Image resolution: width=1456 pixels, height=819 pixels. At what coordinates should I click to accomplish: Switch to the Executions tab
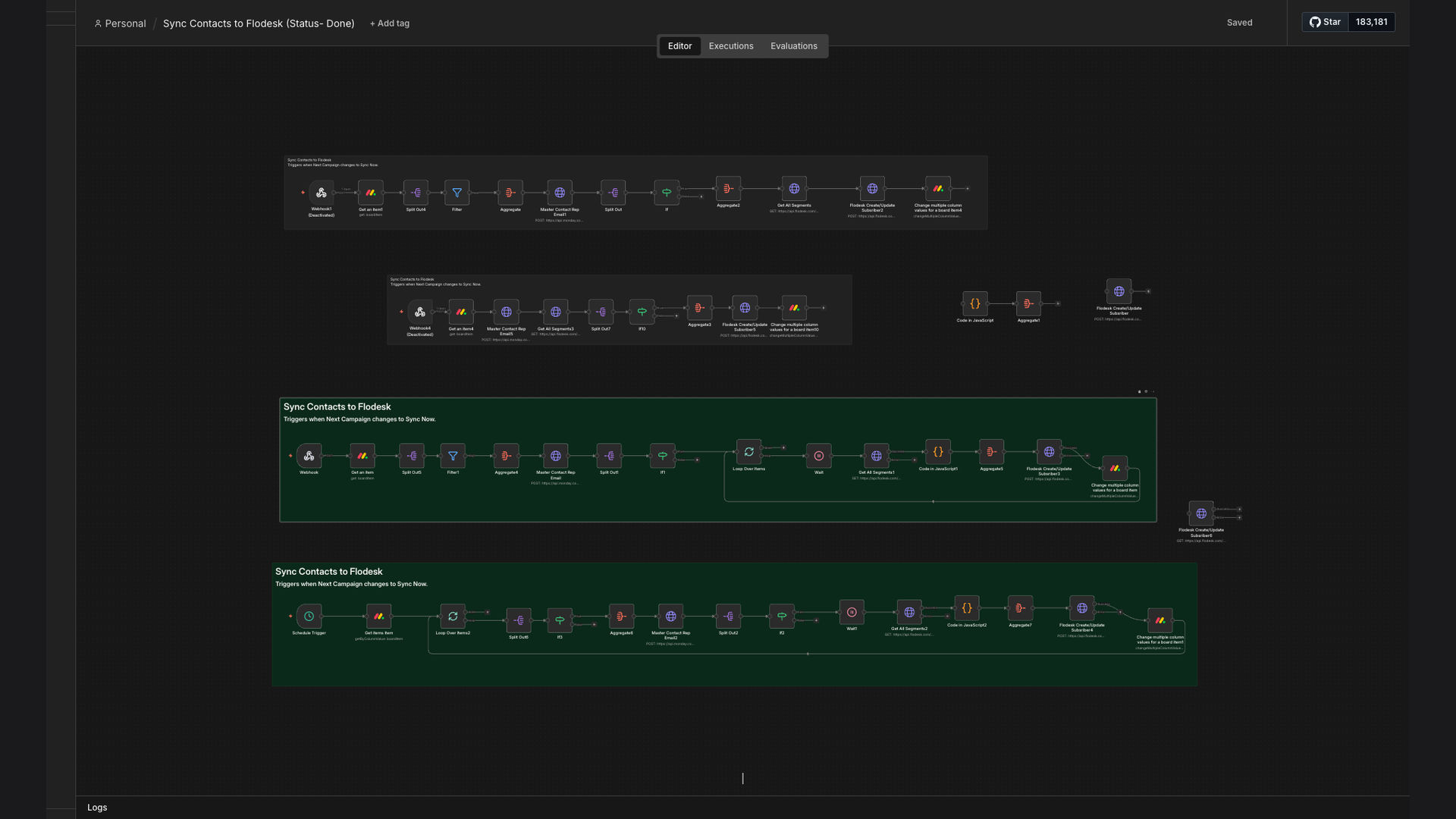731,46
